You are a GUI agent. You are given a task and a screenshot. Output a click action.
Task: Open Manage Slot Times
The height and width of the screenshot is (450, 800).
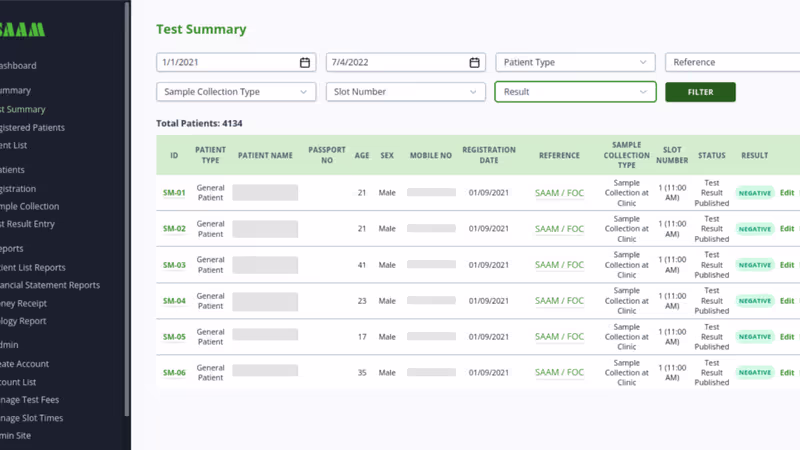[32, 418]
